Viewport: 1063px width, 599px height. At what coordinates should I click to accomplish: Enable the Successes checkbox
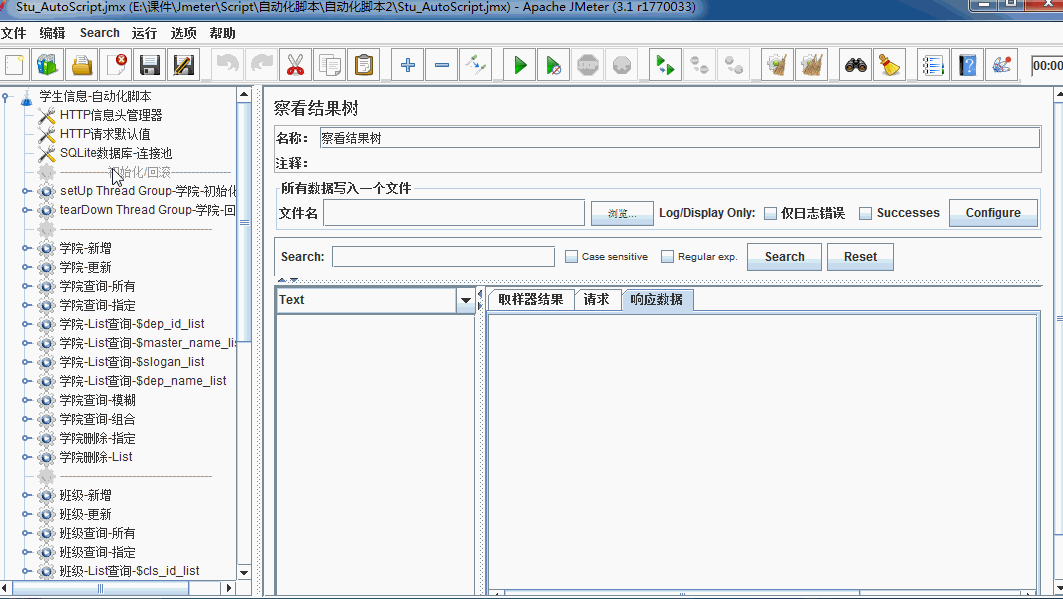[x=866, y=213]
